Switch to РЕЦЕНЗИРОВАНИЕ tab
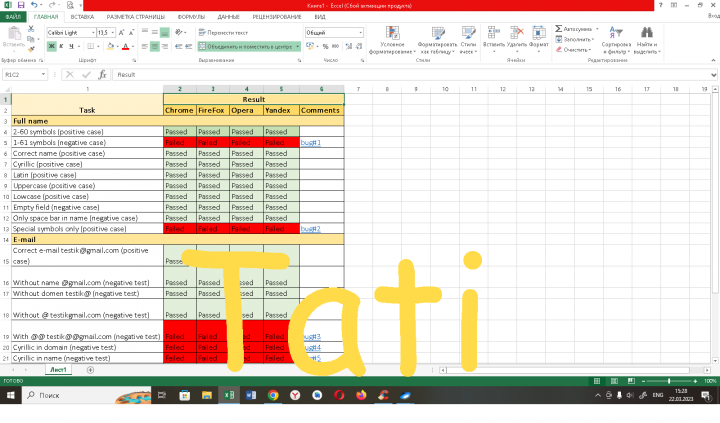Image resolution: width=720 pixels, height=423 pixels. (x=277, y=17)
